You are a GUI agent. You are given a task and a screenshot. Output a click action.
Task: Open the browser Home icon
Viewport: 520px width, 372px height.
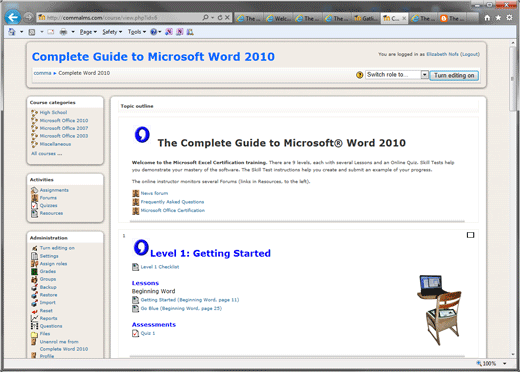[x=487, y=18]
